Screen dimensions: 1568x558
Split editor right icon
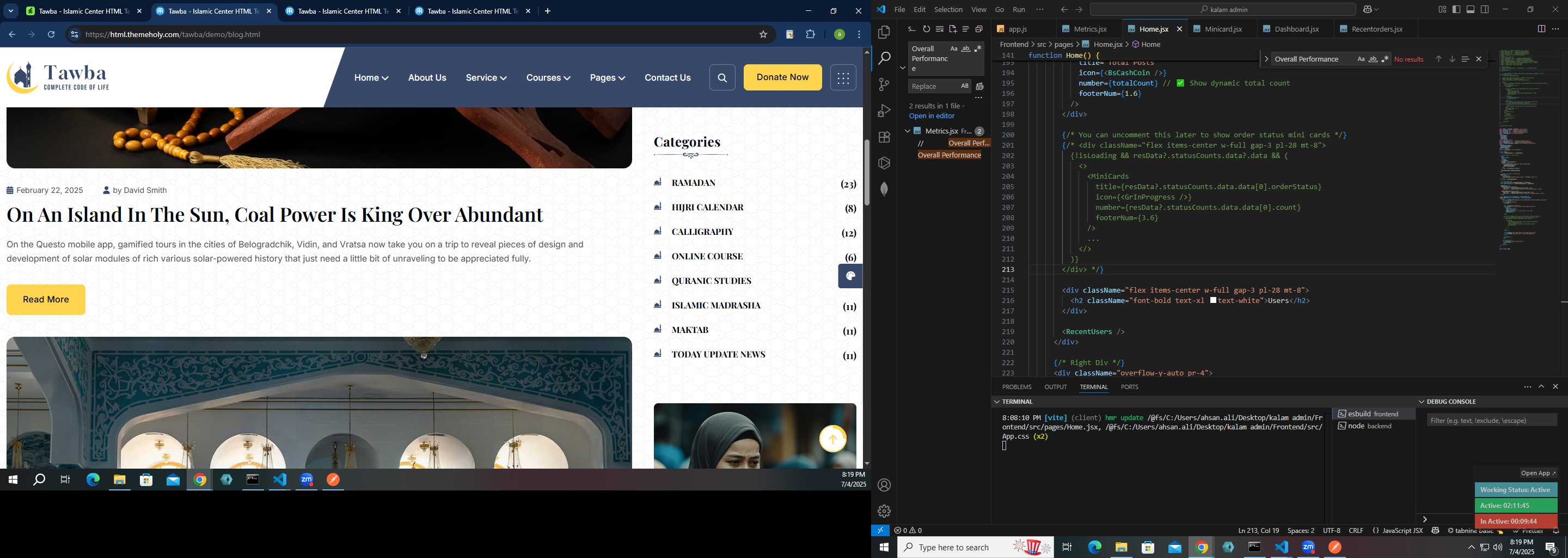point(1541,29)
